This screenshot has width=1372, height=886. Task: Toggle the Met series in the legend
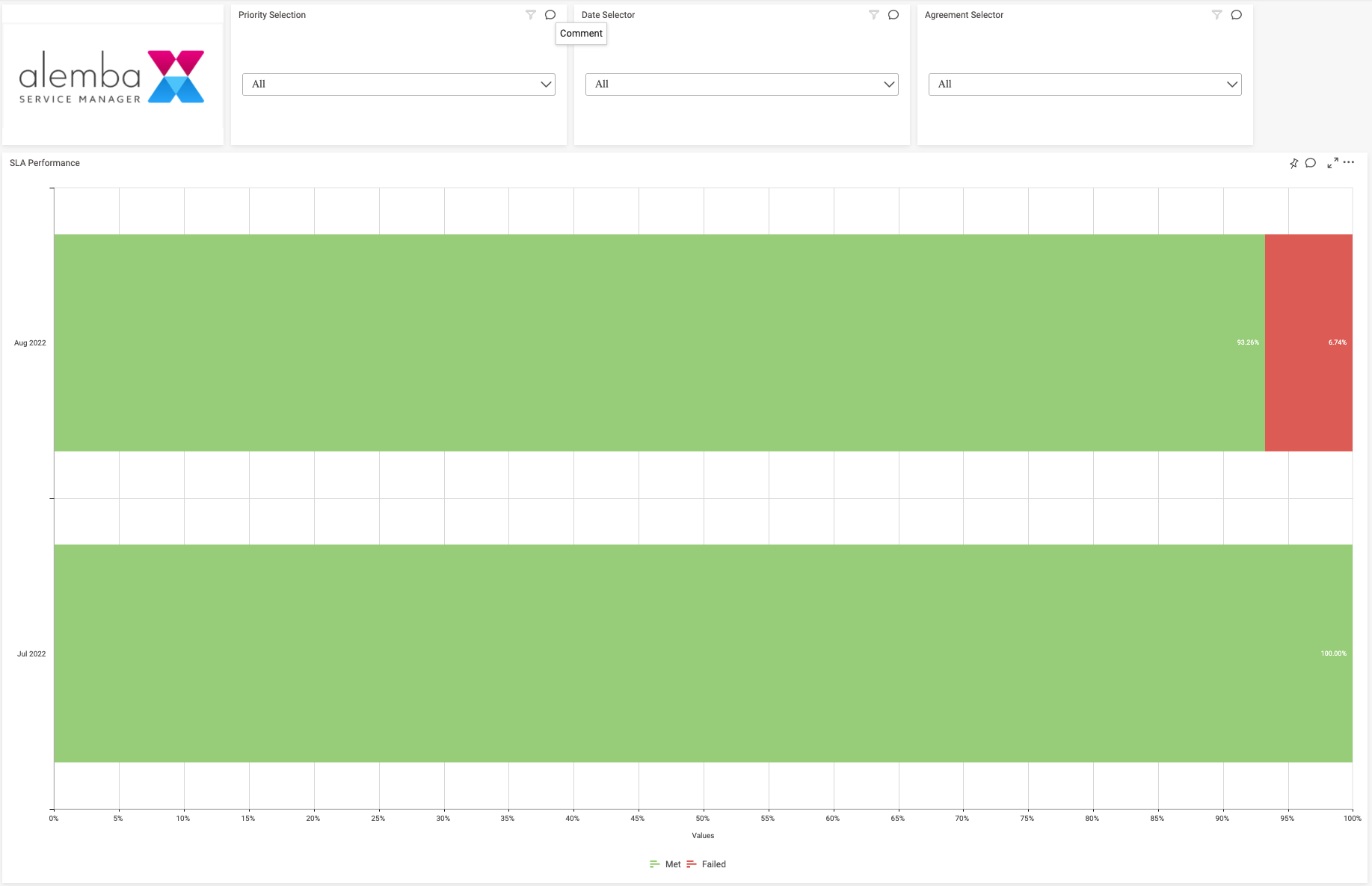tap(665, 864)
